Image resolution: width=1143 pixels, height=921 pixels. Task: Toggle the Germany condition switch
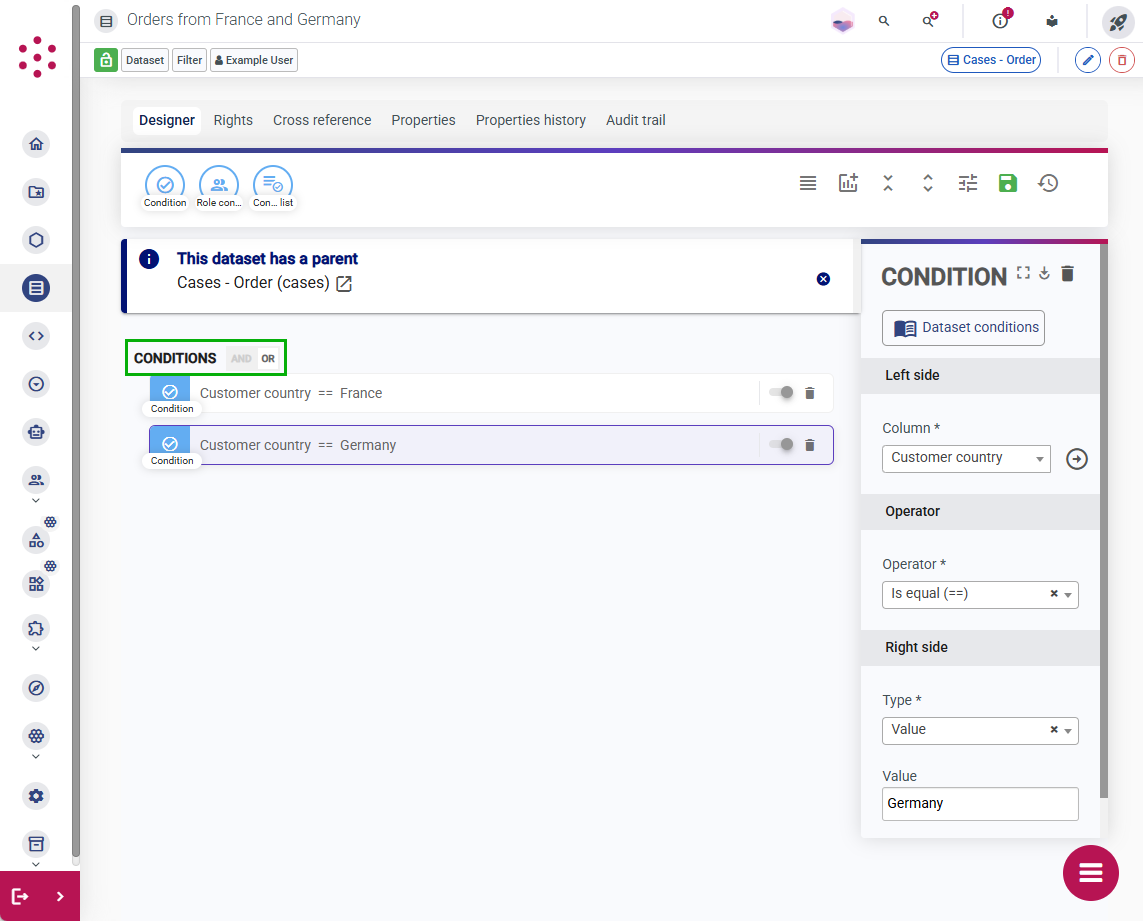(781, 444)
